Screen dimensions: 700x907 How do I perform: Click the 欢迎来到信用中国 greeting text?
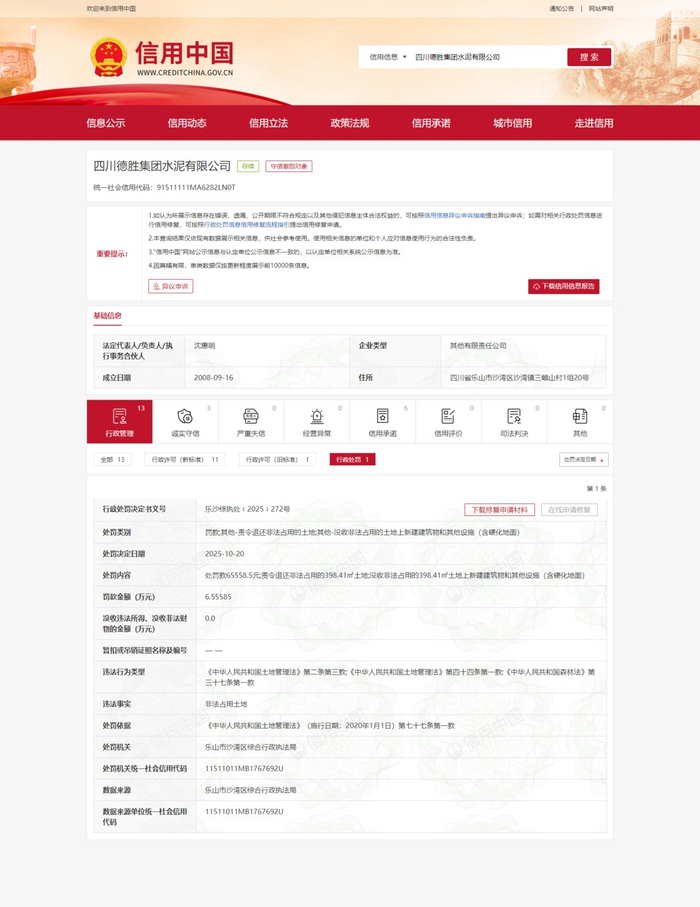pyautogui.click(x=111, y=9)
